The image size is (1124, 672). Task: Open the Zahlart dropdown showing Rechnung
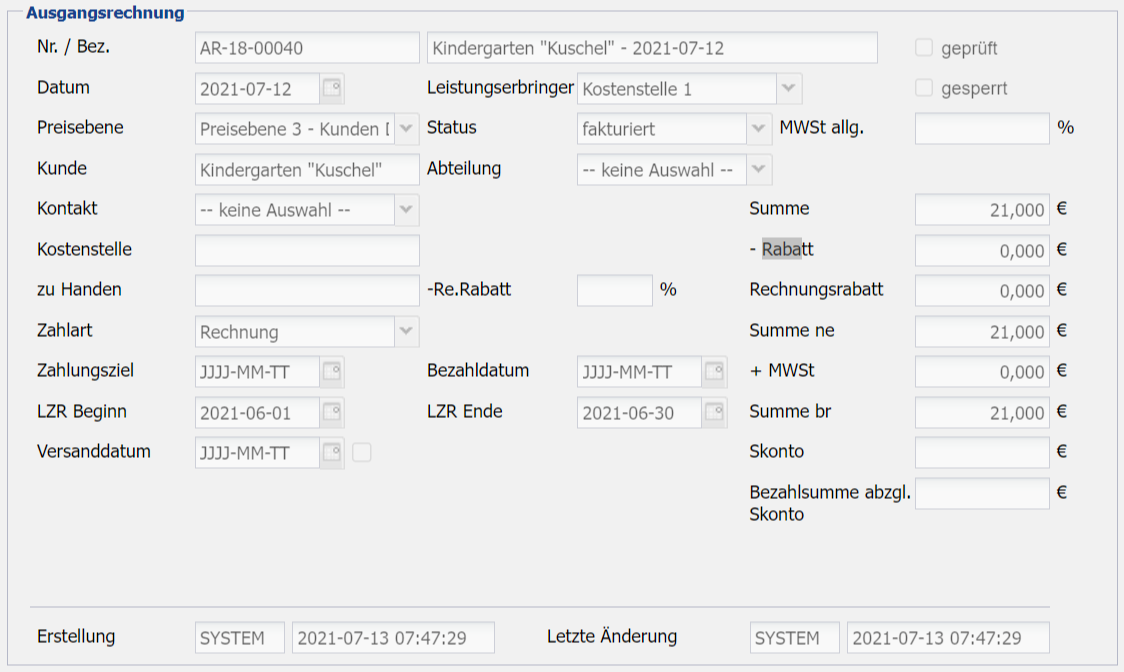(407, 331)
